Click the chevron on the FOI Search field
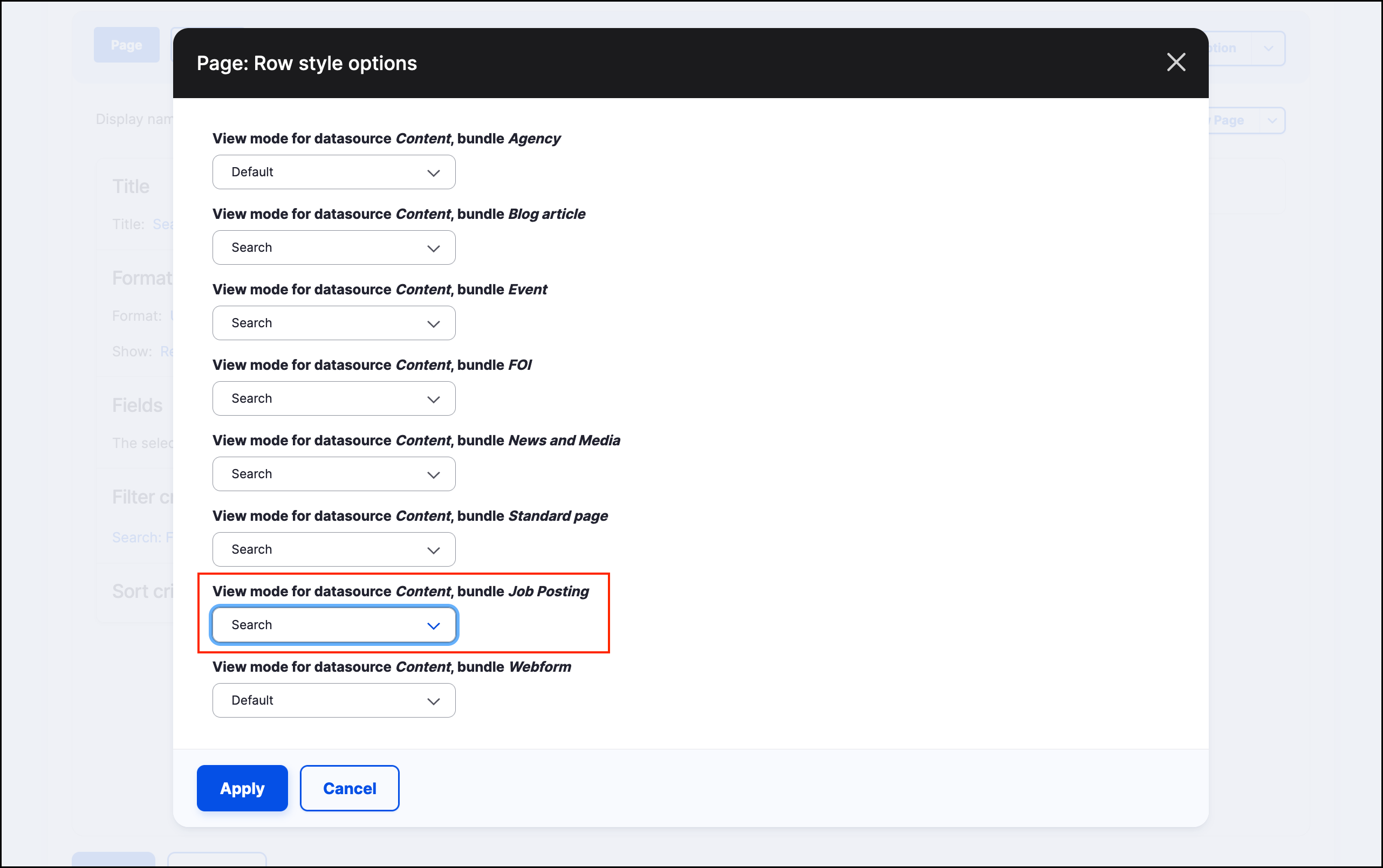 pyautogui.click(x=433, y=398)
